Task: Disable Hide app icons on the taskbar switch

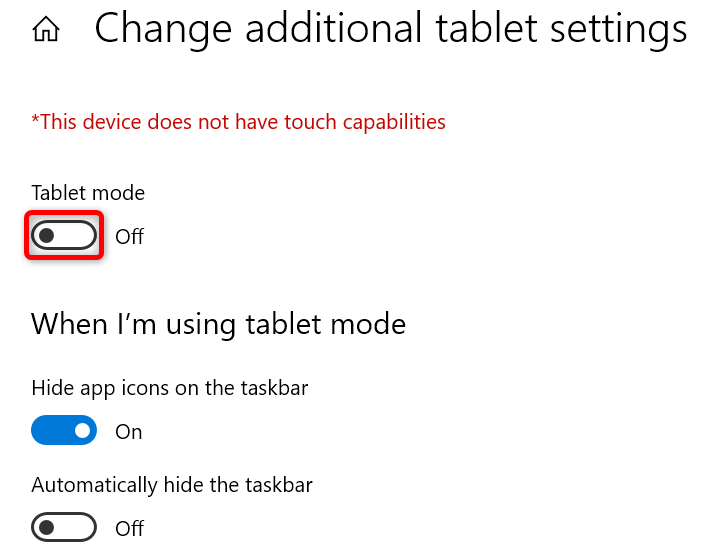Action: pyautogui.click(x=64, y=432)
